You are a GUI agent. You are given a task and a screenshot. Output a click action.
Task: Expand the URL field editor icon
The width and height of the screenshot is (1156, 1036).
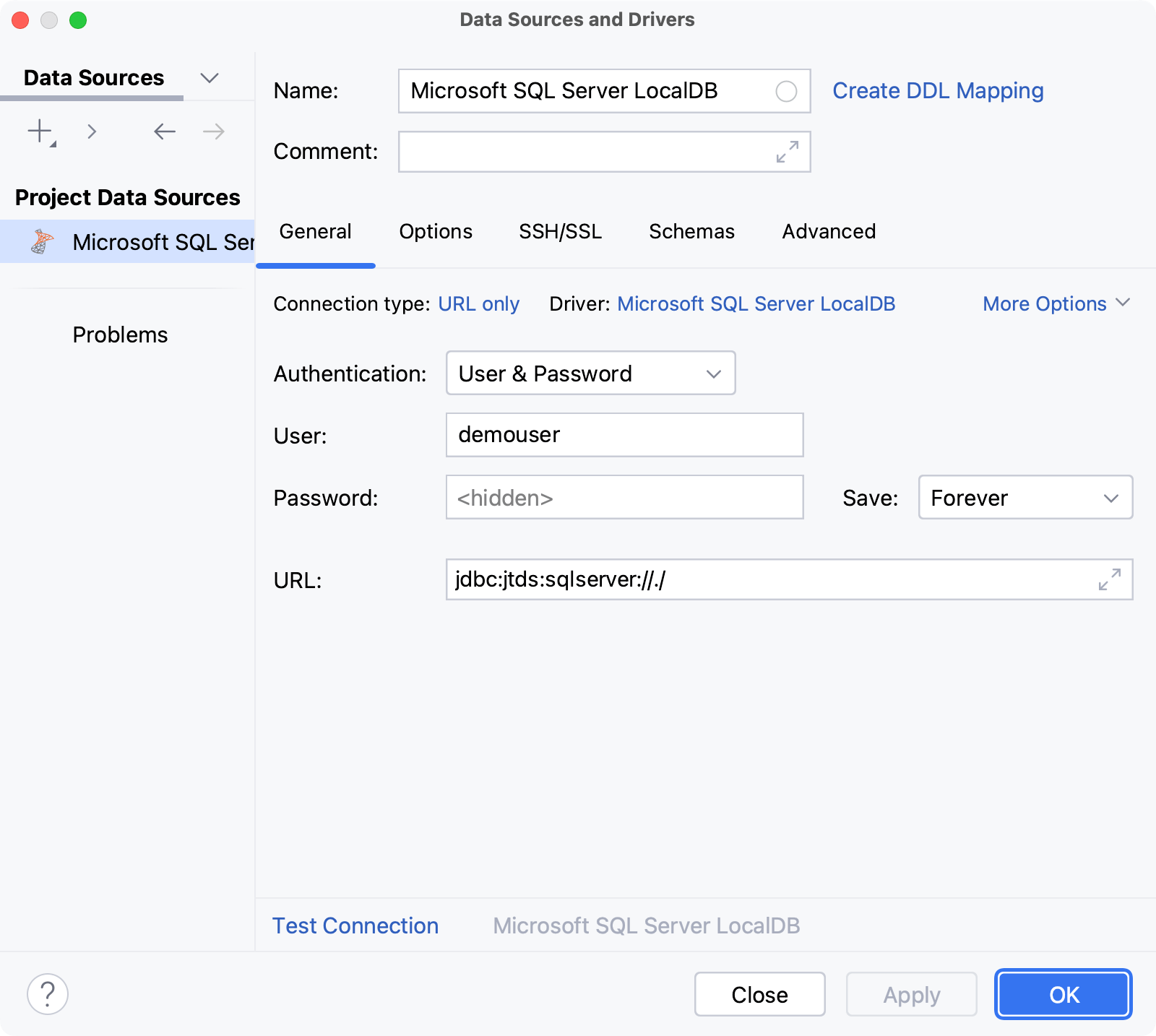(x=1108, y=579)
